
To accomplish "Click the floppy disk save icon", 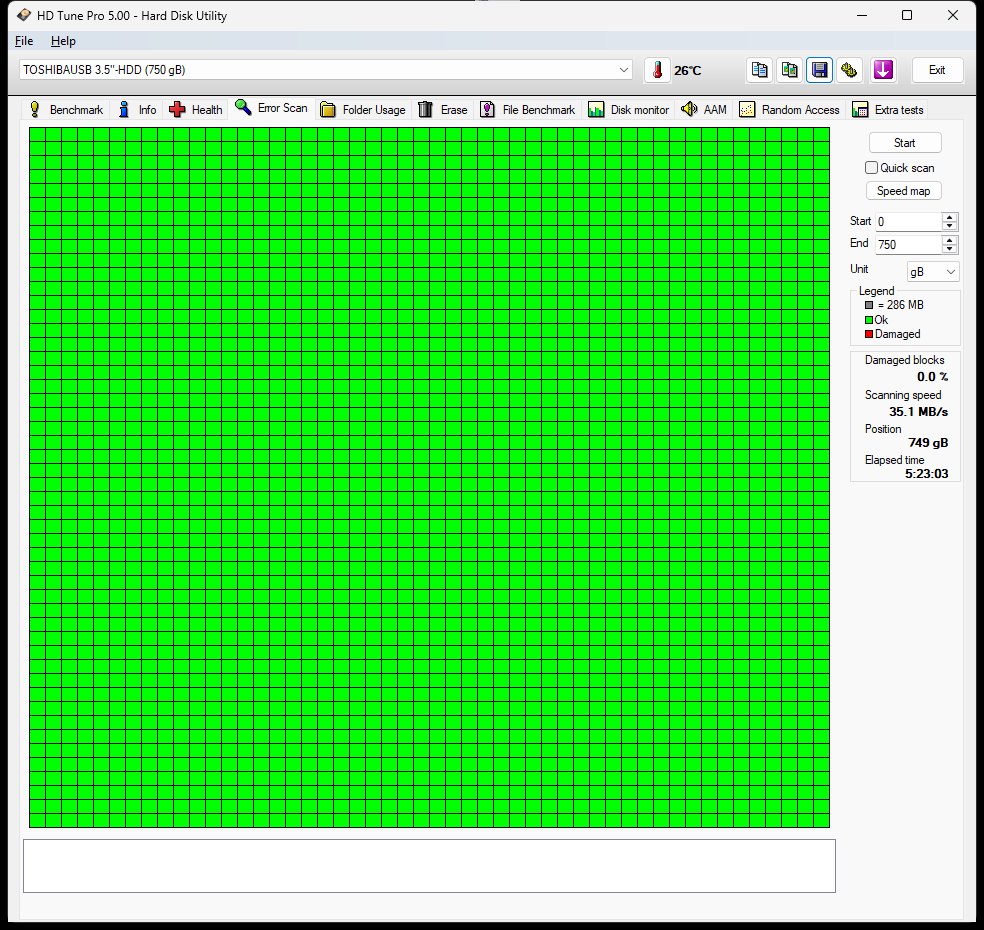I will (820, 70).
